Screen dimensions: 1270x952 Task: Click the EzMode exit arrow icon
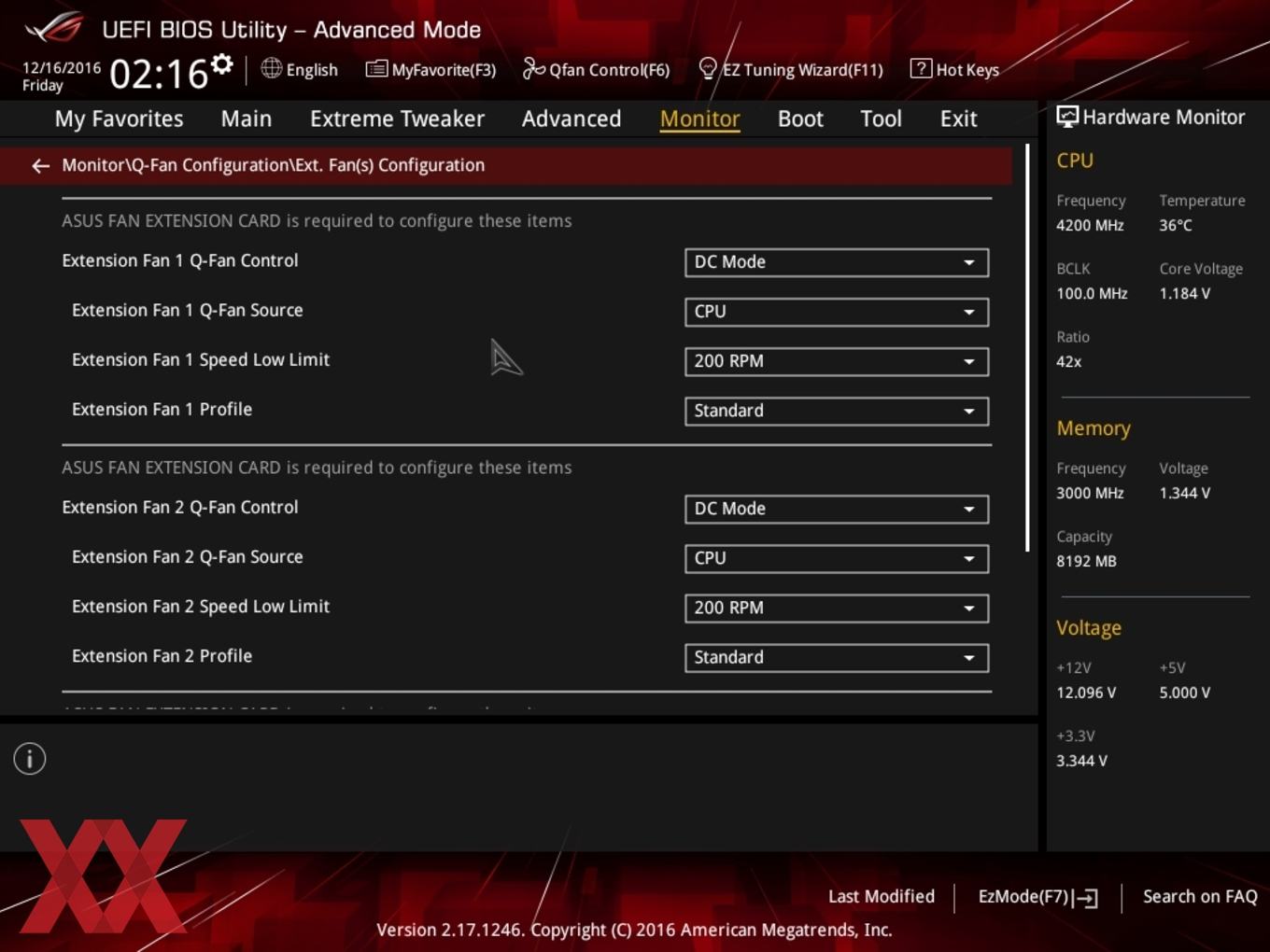tap(1085, 898)
